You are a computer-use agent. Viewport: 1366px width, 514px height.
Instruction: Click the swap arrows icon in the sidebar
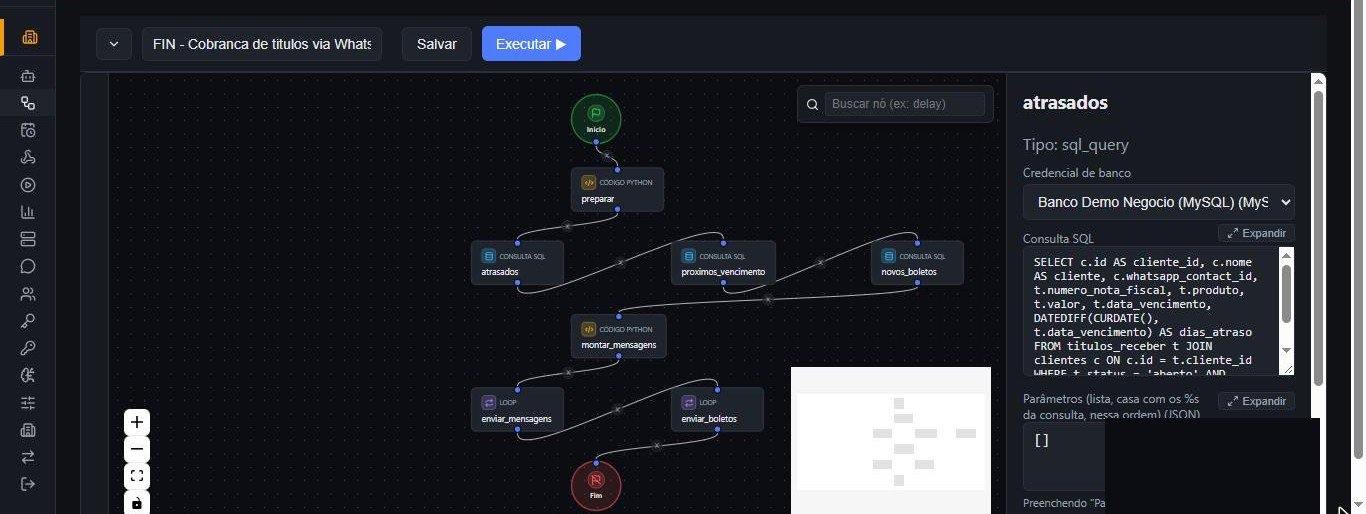pyautogui.click(x=28, y=457)
